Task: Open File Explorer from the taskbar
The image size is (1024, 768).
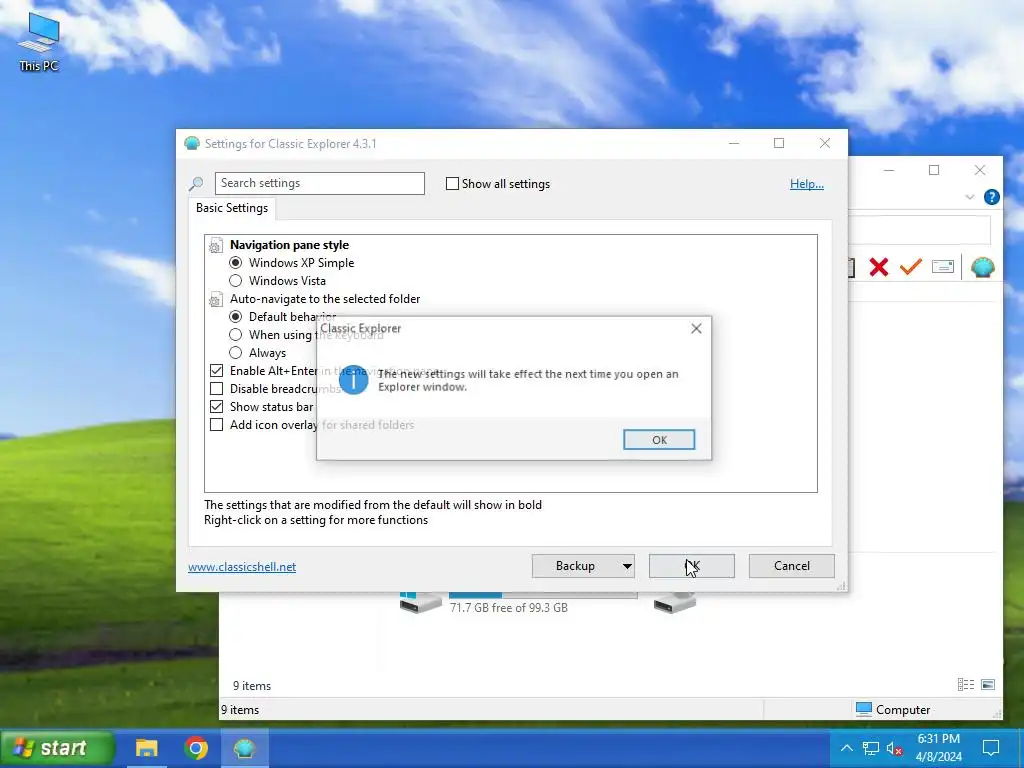Action: click(146, 748)
